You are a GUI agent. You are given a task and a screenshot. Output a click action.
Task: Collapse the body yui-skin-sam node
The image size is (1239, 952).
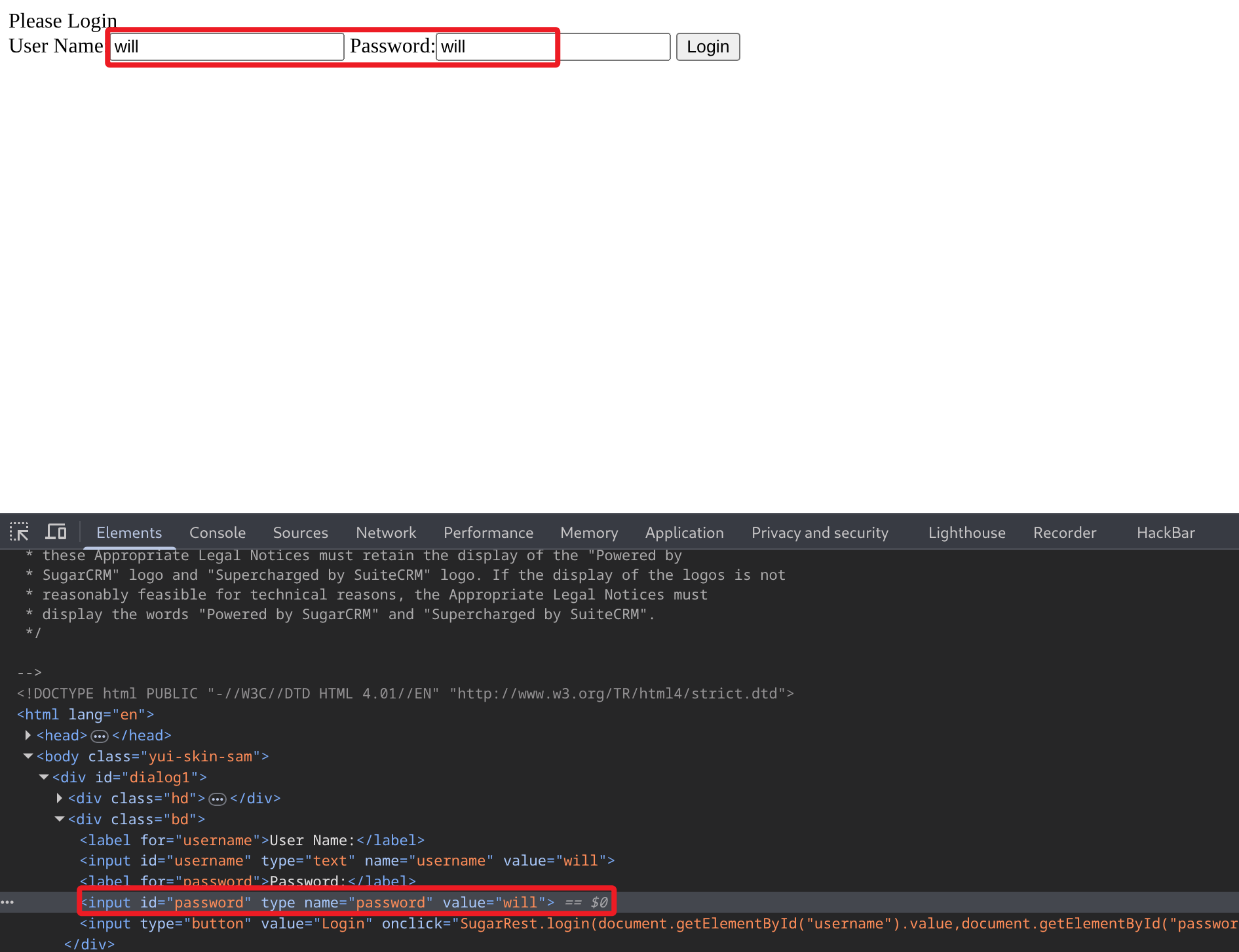click(x=28, y=756)
